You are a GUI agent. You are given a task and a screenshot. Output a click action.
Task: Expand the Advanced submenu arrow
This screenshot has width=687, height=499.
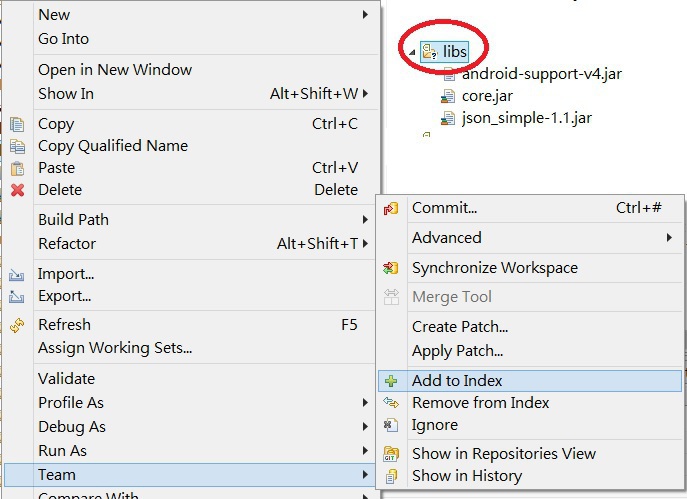[x=669, y=238]
